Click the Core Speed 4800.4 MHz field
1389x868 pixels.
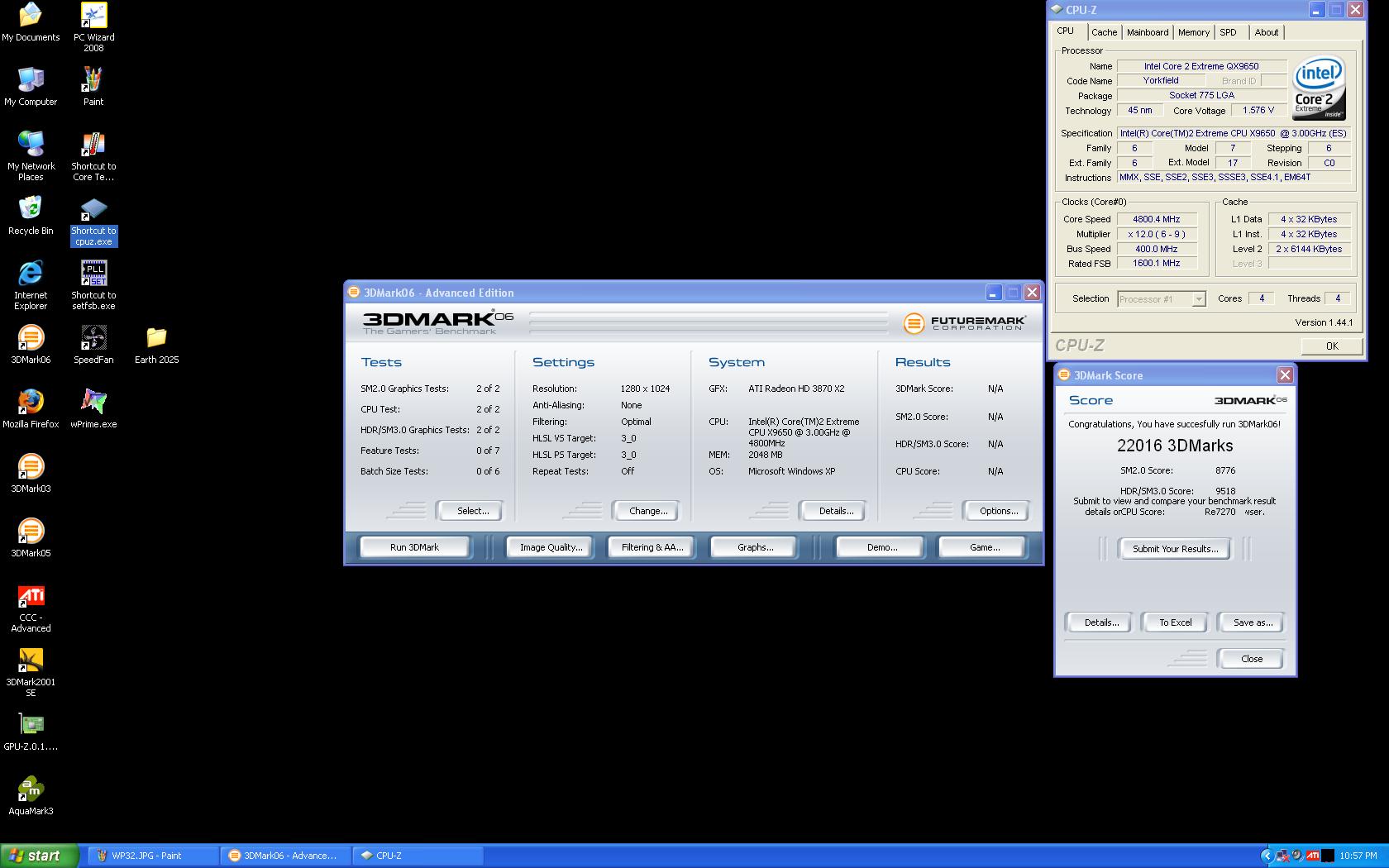1157,219
